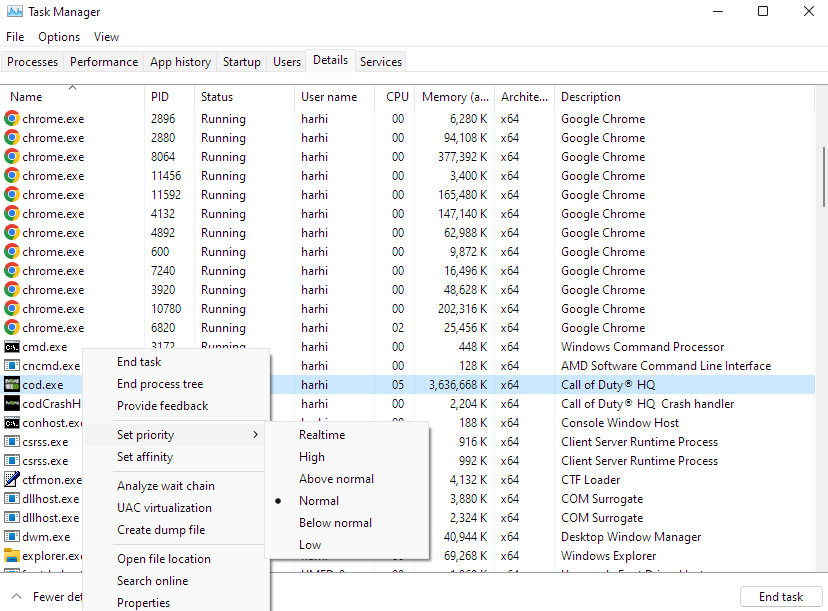This screenshot has width=828, height=611.
Task: Set process priority to High
Action: point(347,457)
